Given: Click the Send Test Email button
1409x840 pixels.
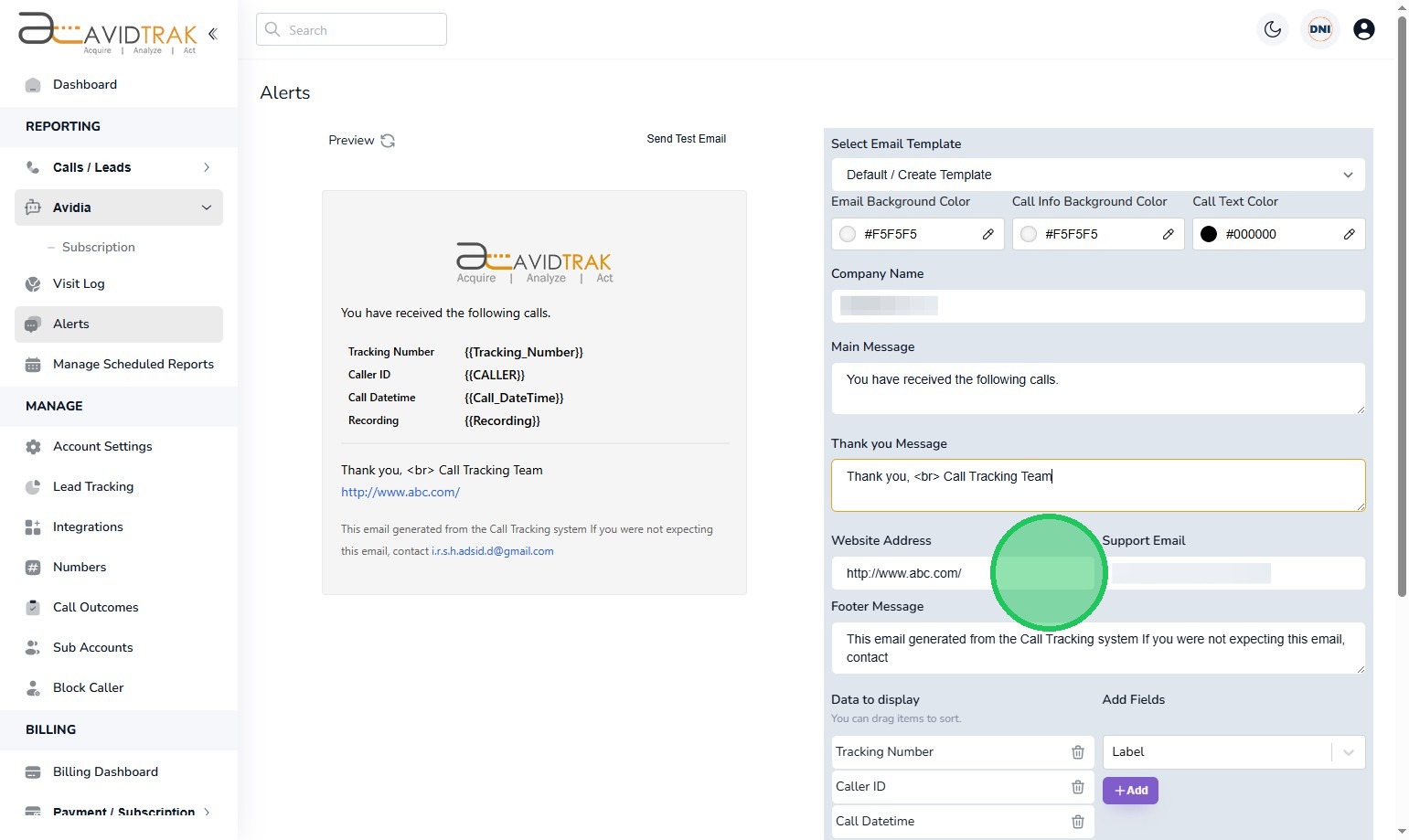Looking at the screenshot, I should 686,139.
